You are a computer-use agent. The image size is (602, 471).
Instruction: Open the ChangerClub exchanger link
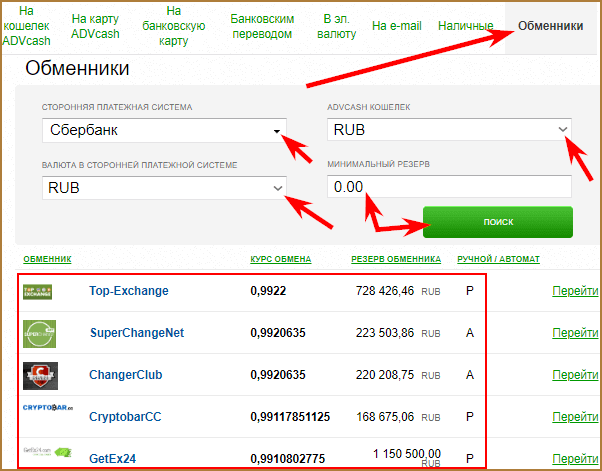click(126, 375)
